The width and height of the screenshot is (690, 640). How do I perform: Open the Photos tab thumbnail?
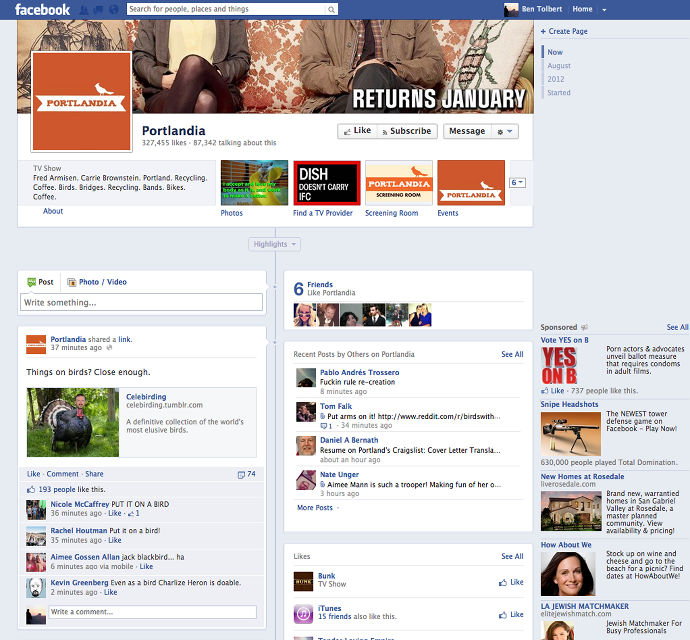254,183
